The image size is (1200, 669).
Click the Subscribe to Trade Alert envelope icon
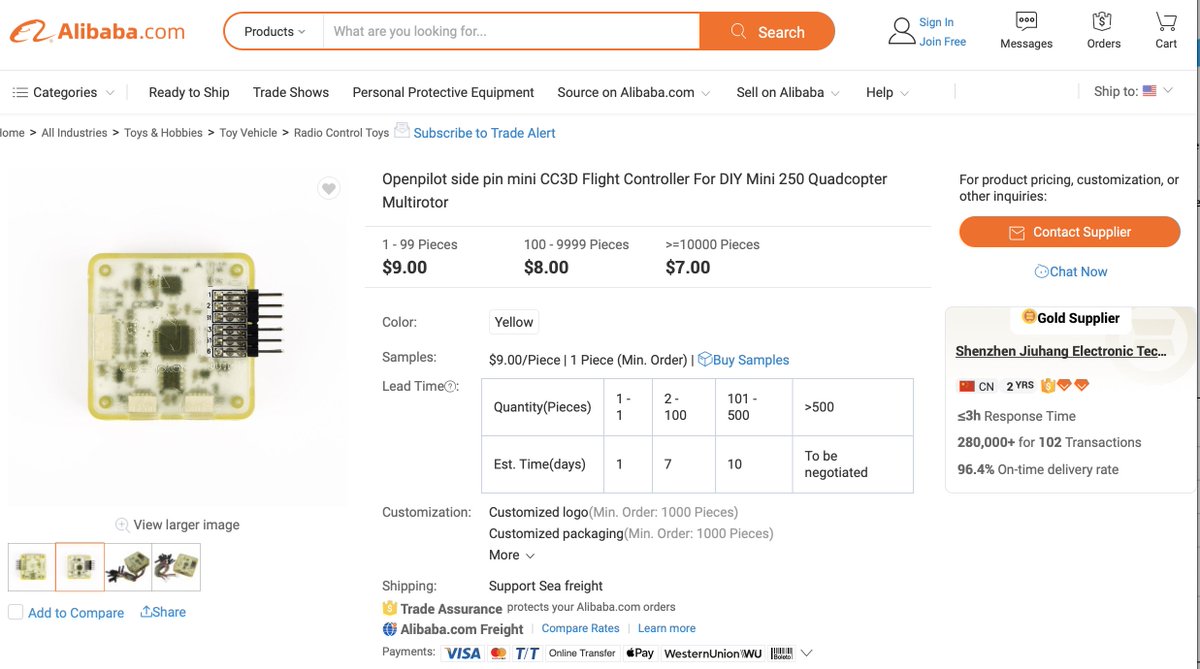click(402, 130)
